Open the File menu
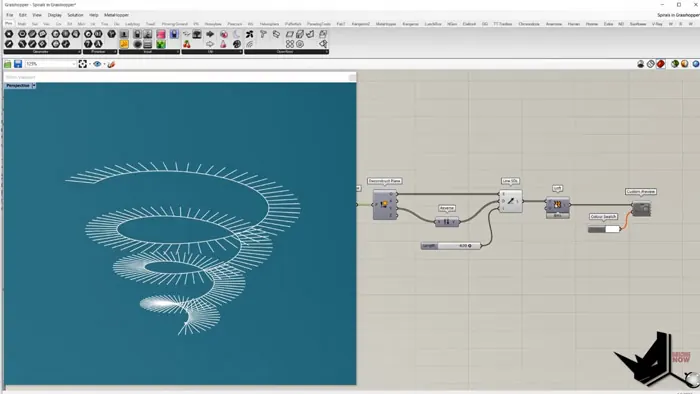Viewport: 700px width, 394px height. (x=10, y=15)
